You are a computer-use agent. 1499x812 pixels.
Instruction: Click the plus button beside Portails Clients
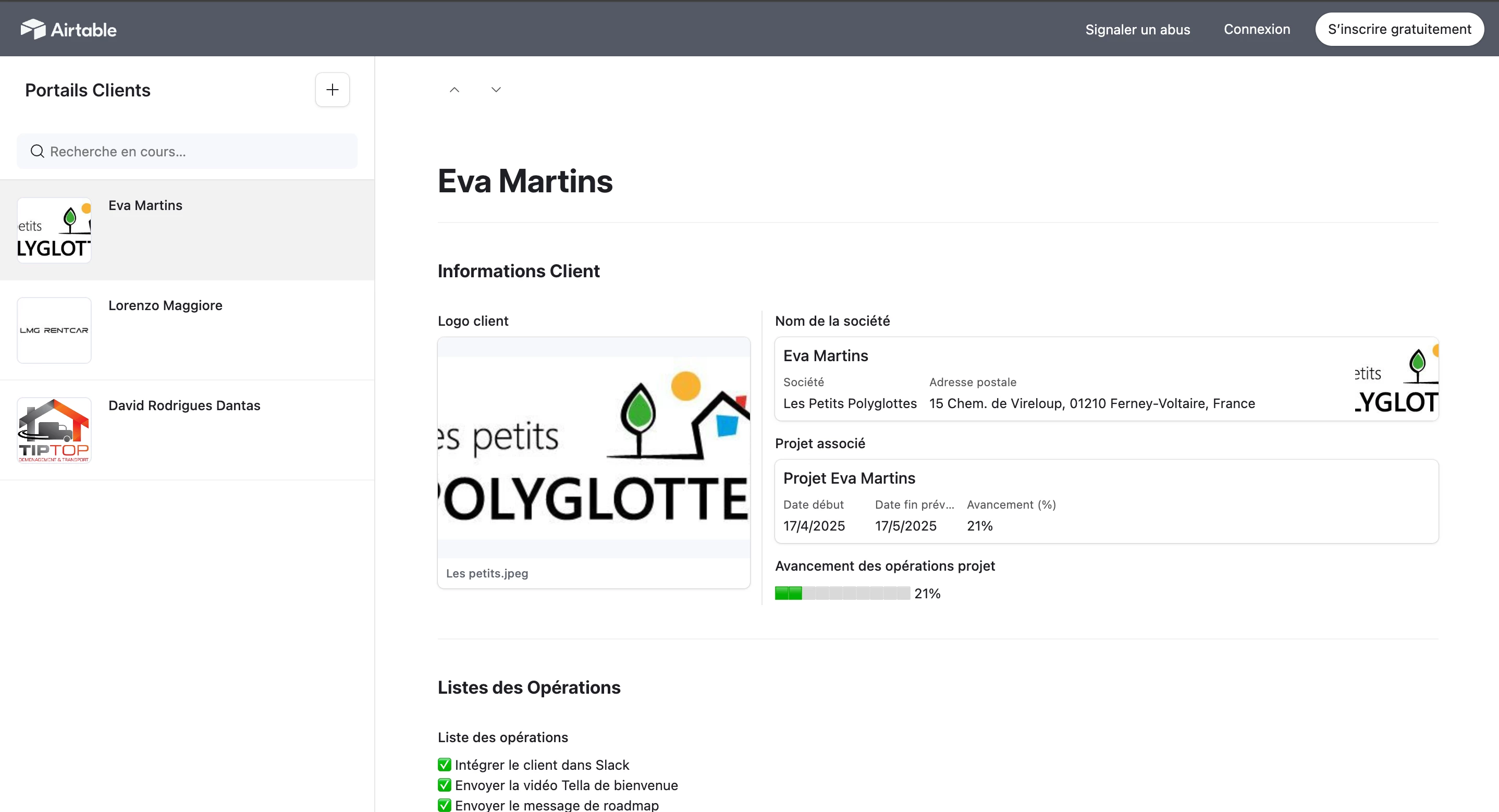pyautogui.click(x=332, y=90)
